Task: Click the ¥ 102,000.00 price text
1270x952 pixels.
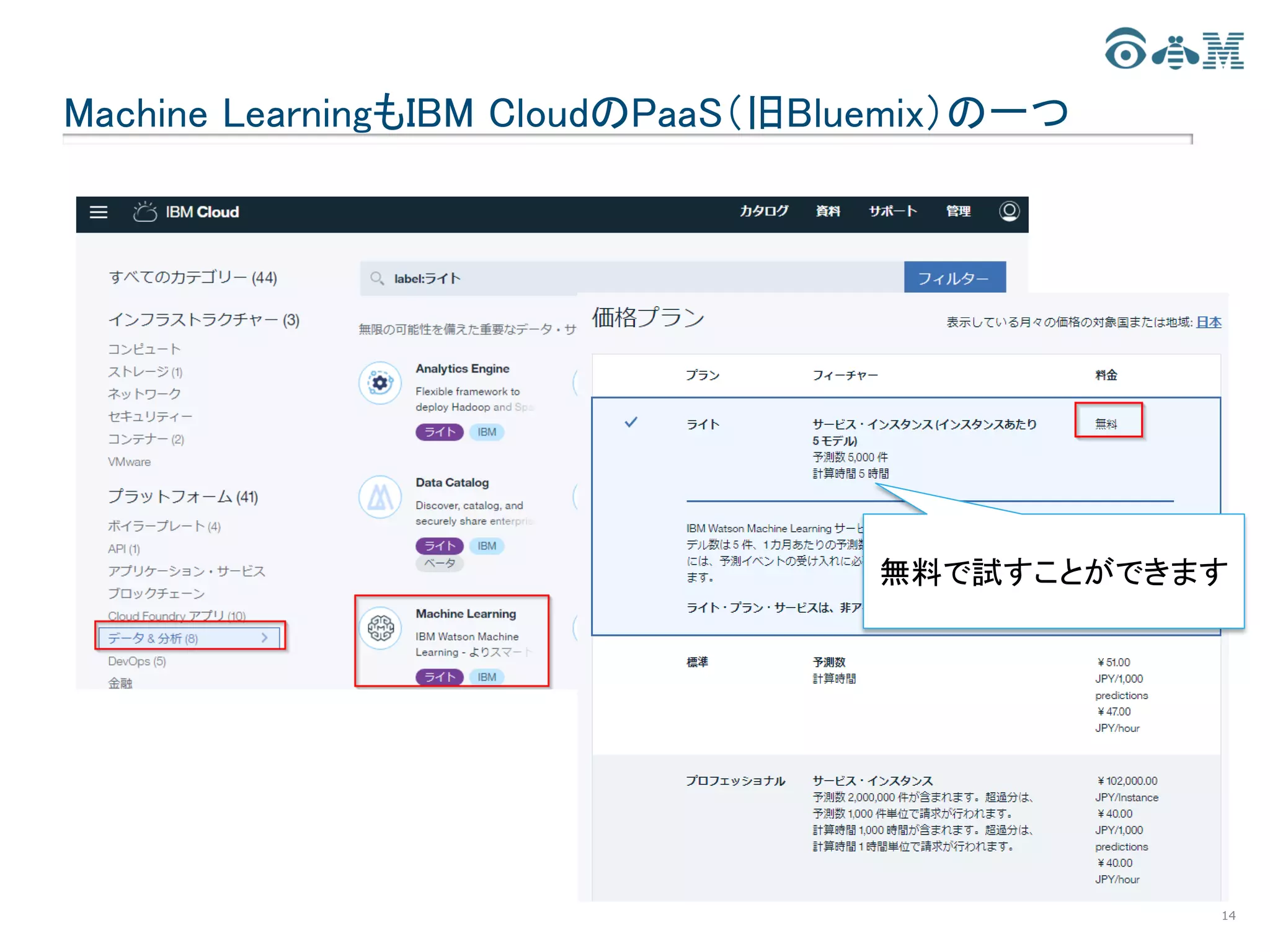Action: coord(1127,781)
